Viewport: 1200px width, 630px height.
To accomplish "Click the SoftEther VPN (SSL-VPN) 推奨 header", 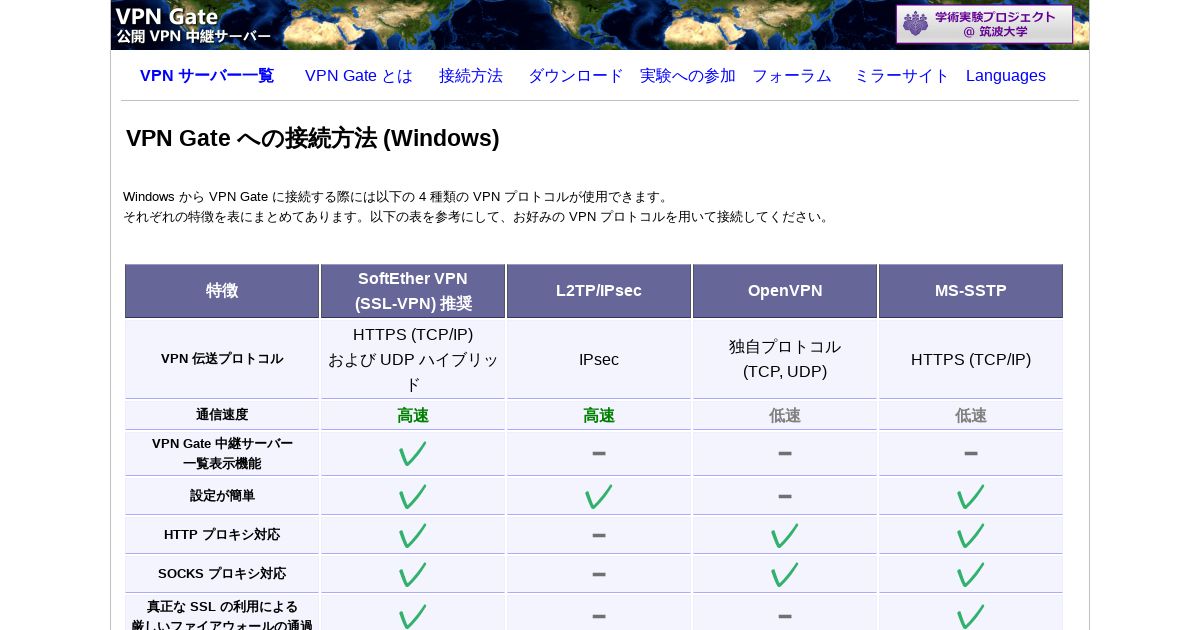I will [x=413, y=291].
